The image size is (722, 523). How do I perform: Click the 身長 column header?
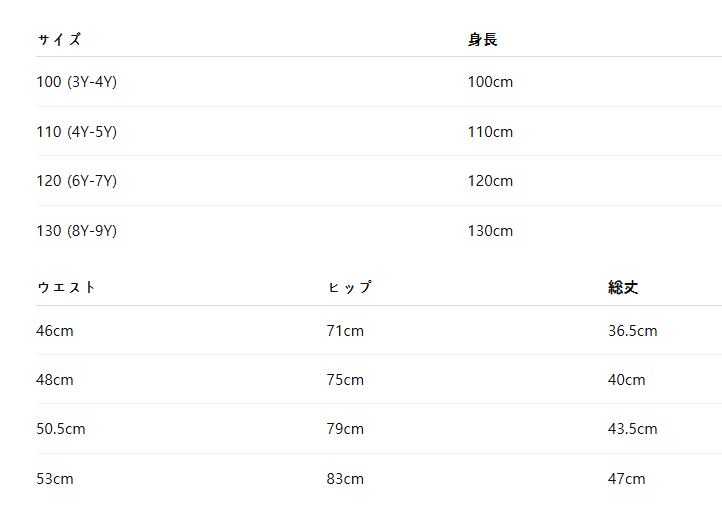482,40
